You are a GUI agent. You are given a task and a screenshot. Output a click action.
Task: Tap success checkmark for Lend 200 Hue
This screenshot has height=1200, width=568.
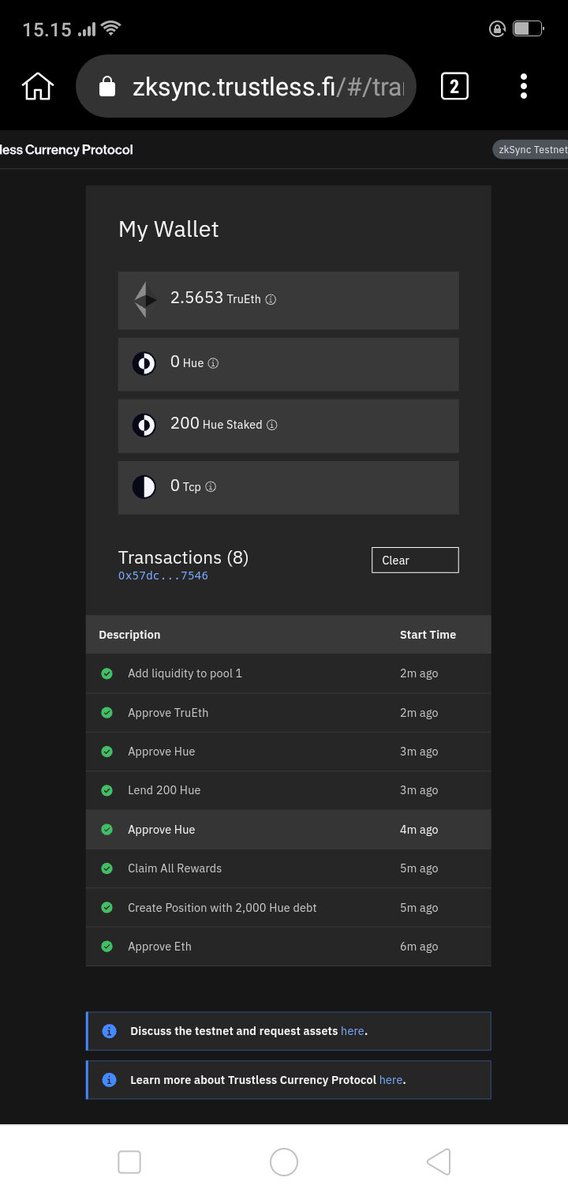pos(107,791)
